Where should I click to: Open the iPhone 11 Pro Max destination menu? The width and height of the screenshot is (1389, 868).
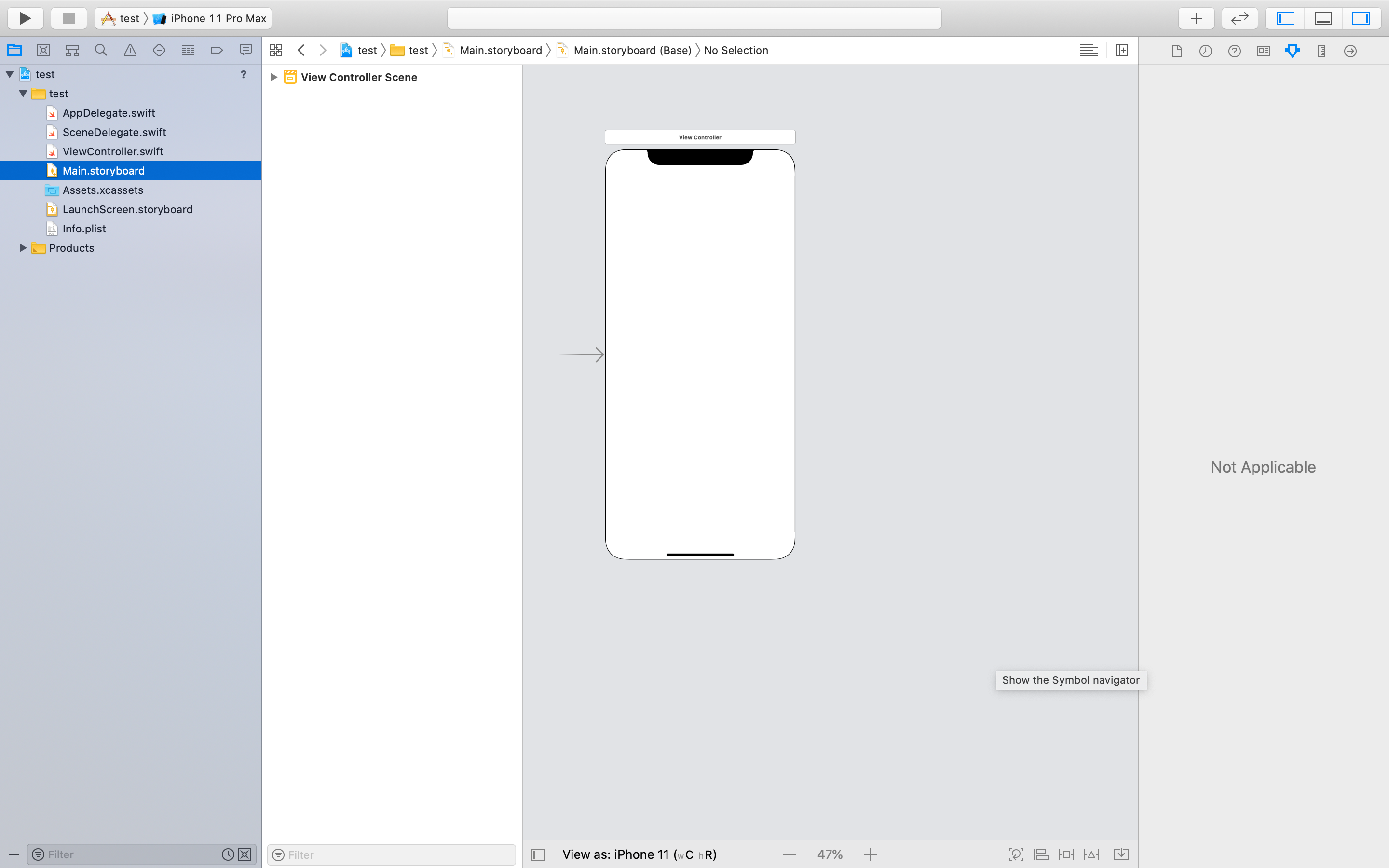218,18
